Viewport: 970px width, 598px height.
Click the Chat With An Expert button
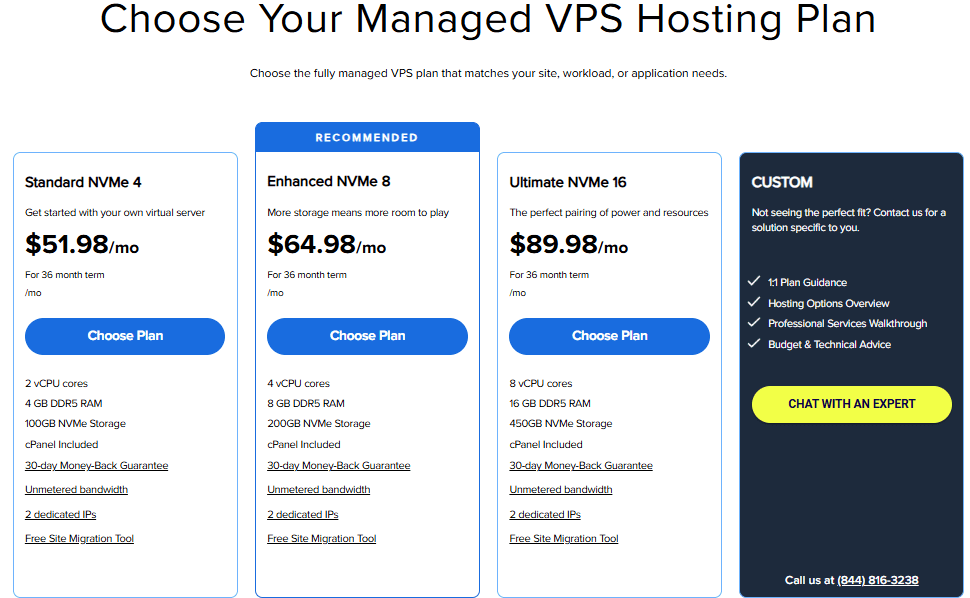click(x=851, y=404)
